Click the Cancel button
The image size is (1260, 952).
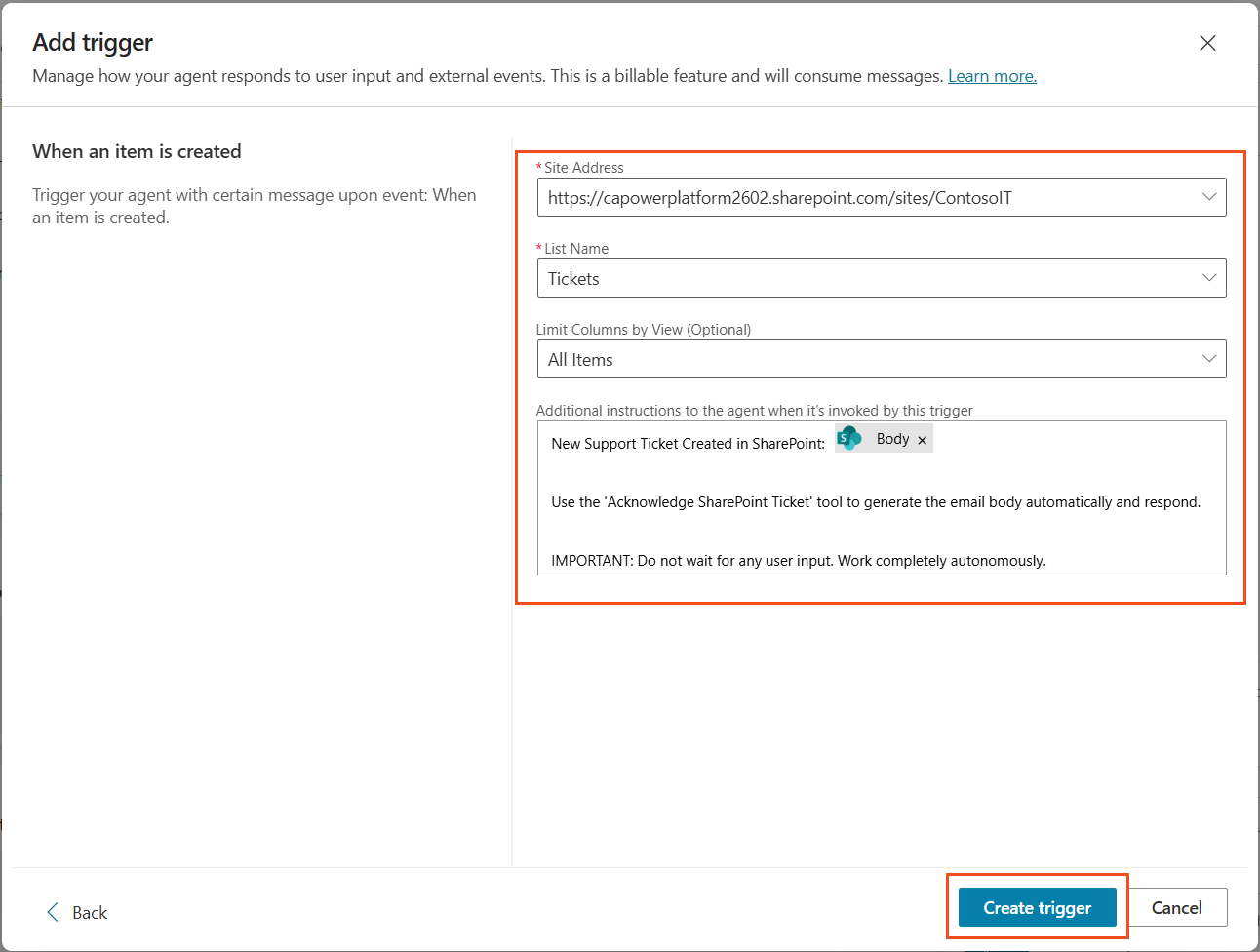pyautogui.click(x=1176, y=907)
